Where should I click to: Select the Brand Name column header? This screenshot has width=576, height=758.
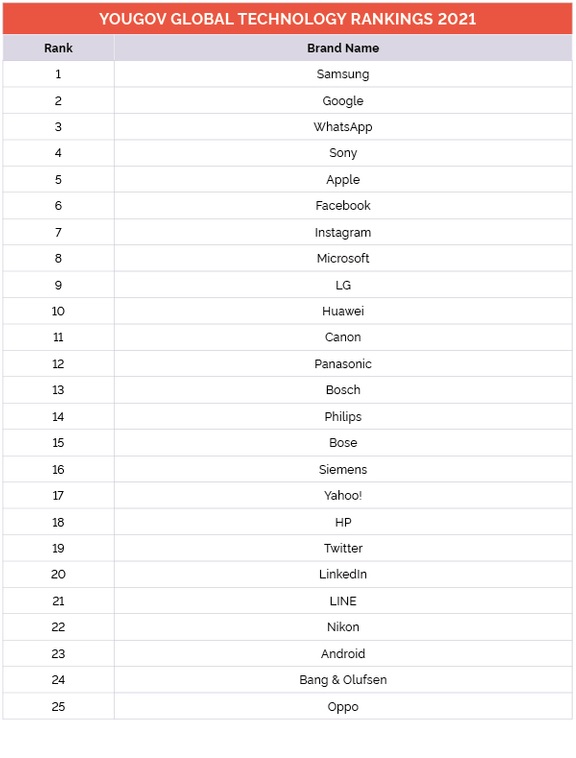point(343,48)
